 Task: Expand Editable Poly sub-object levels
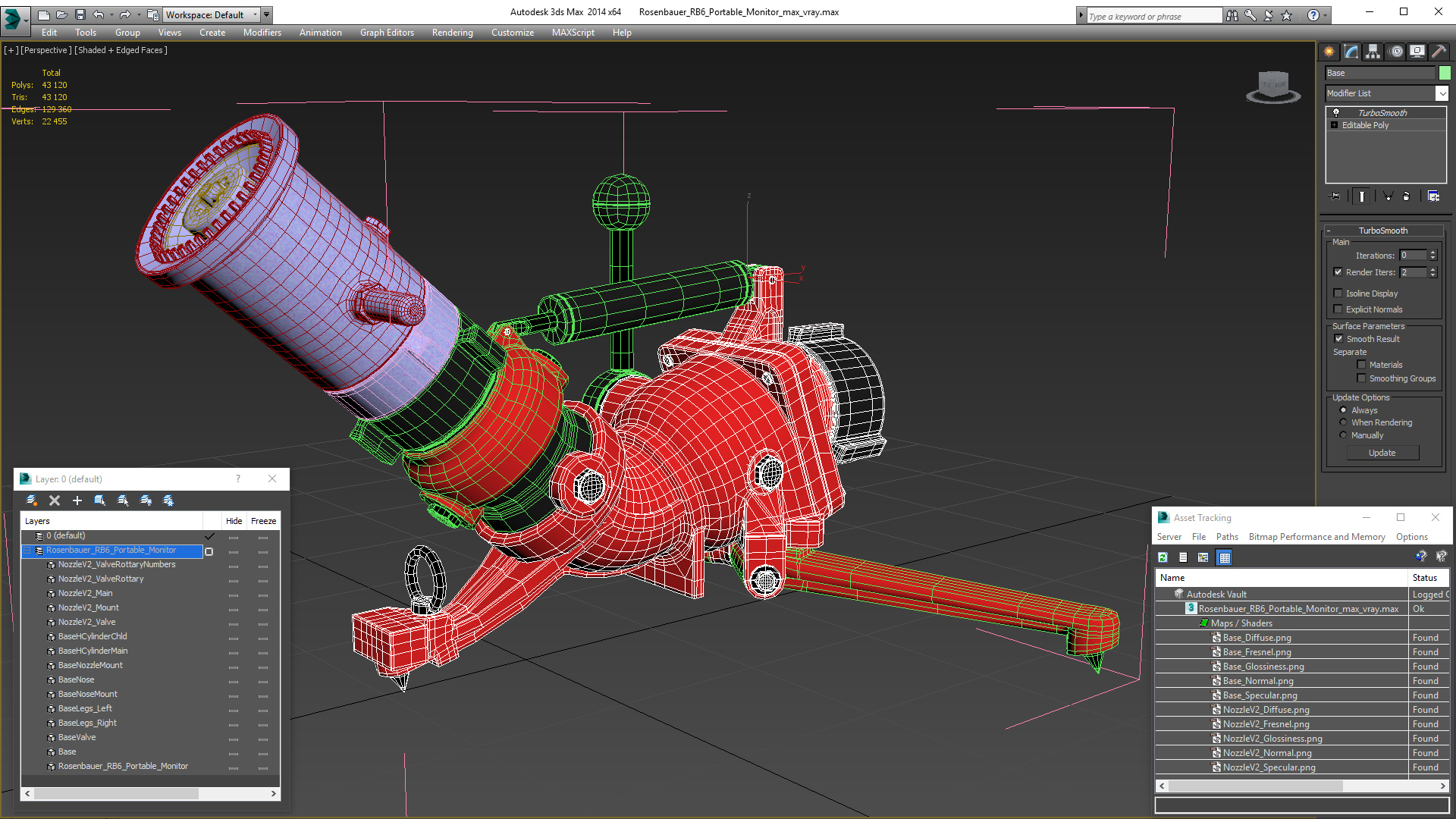tap(1334, 125)
